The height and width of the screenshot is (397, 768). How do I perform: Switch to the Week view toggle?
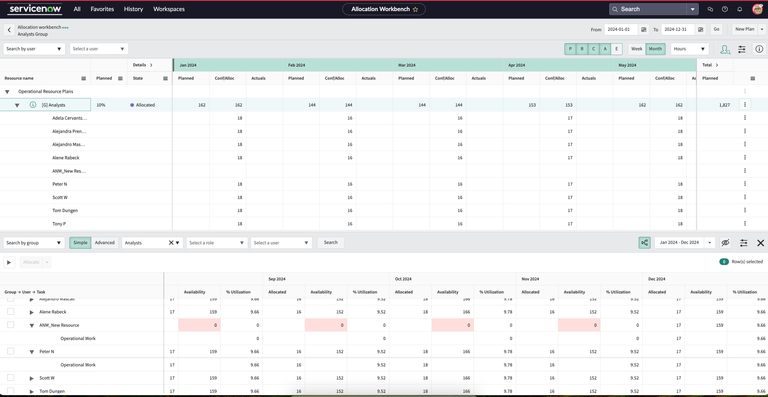(x=637, y=49)
